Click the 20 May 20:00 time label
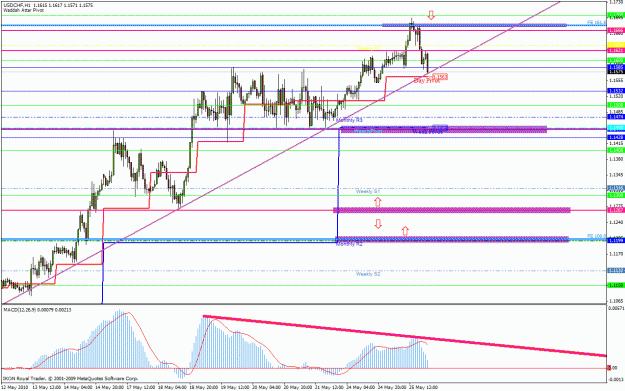Viewport: 625px width, 391px height. point(299,387)
